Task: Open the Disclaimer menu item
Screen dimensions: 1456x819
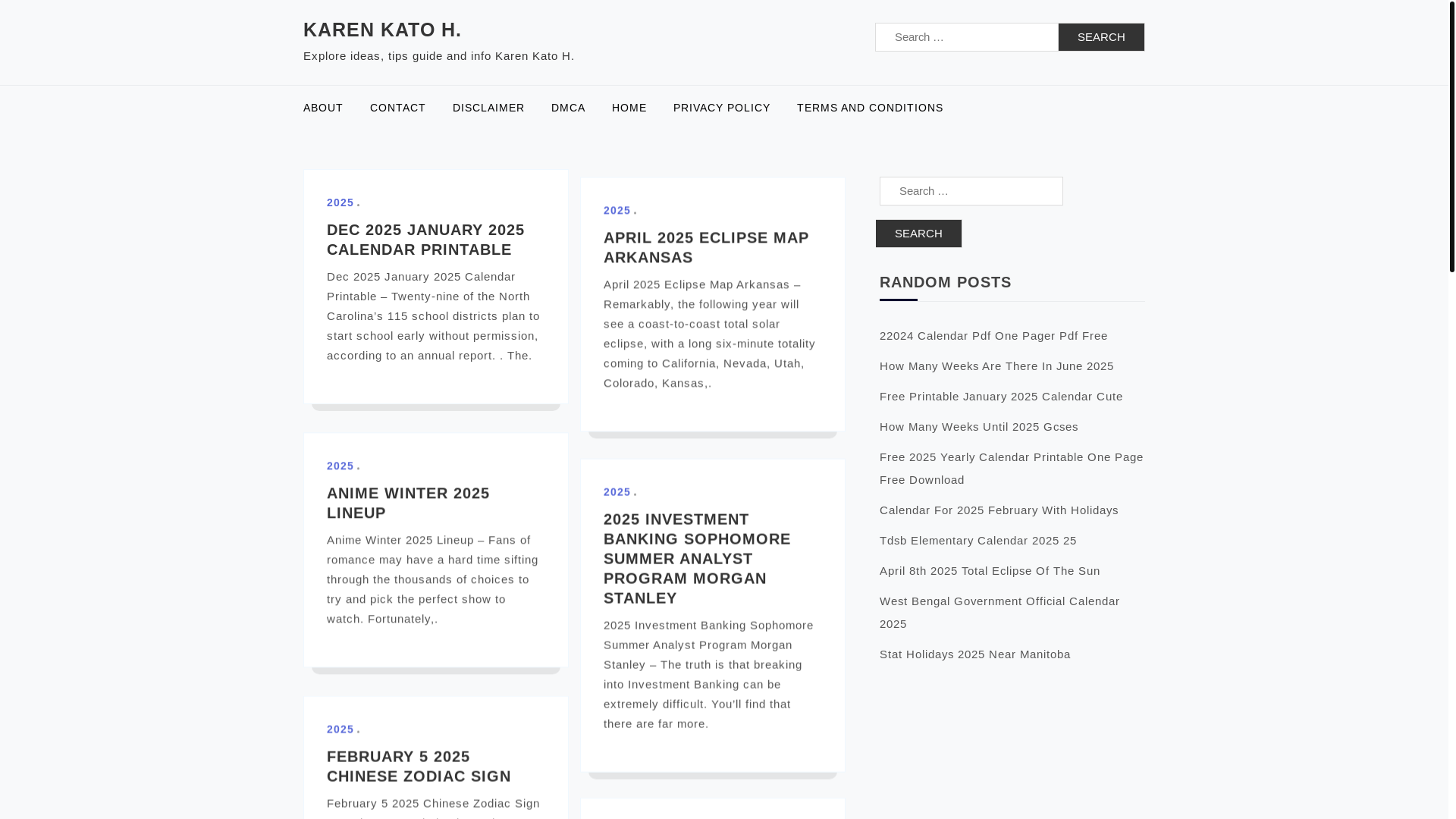Action: coord(488,108)
